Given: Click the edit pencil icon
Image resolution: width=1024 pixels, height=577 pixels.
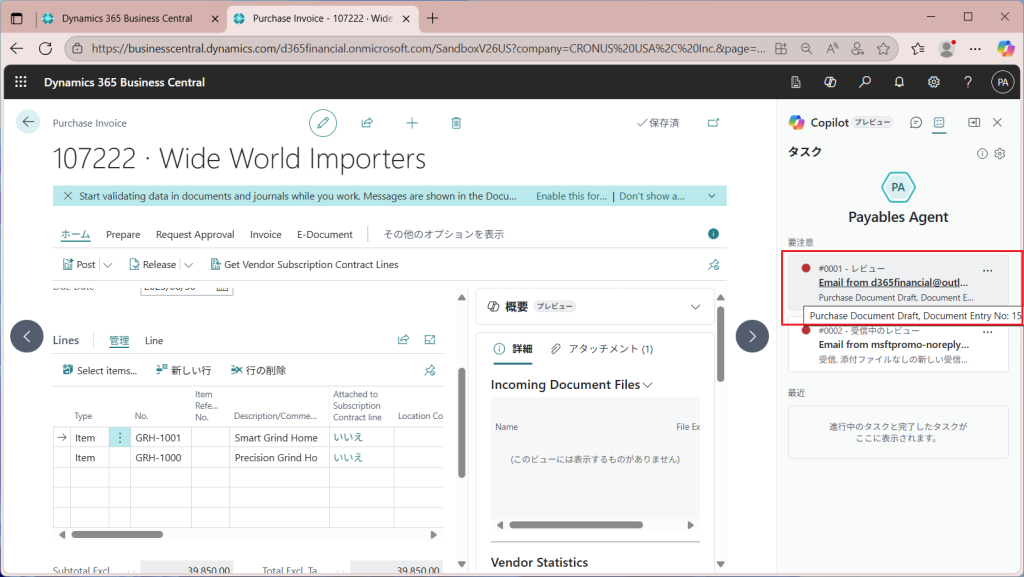Looking at the screenshot, I should [x=323, y=123].
